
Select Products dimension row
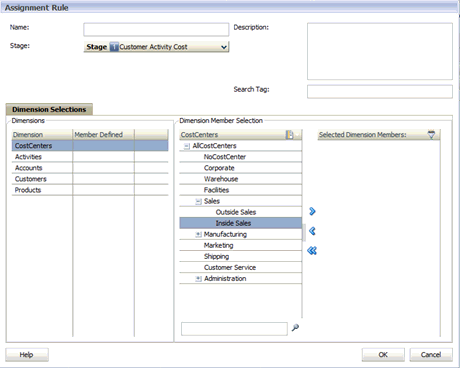(x=90, y=190)
